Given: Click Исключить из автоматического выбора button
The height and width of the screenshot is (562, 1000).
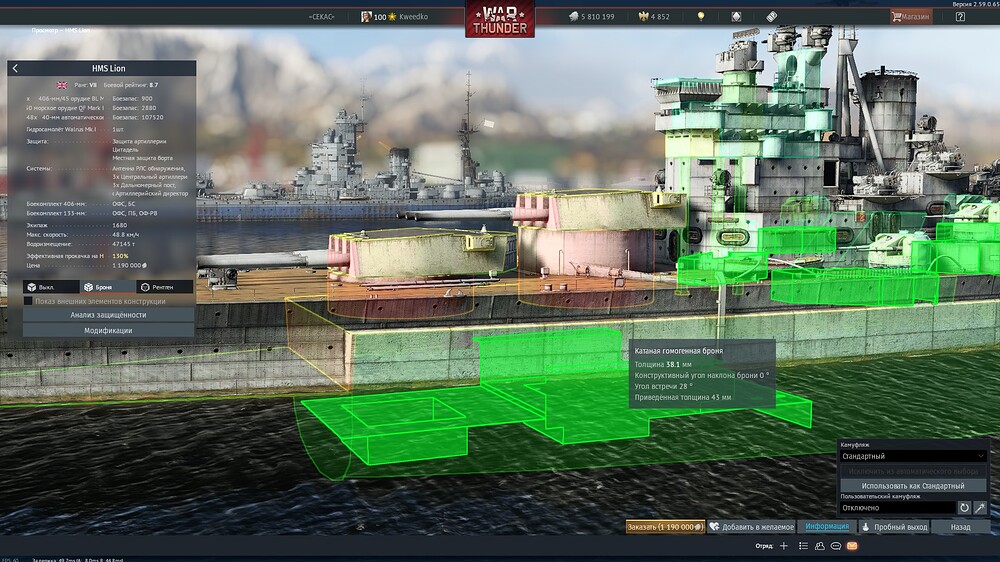Looking at the screenshot, I should [913, 471].
